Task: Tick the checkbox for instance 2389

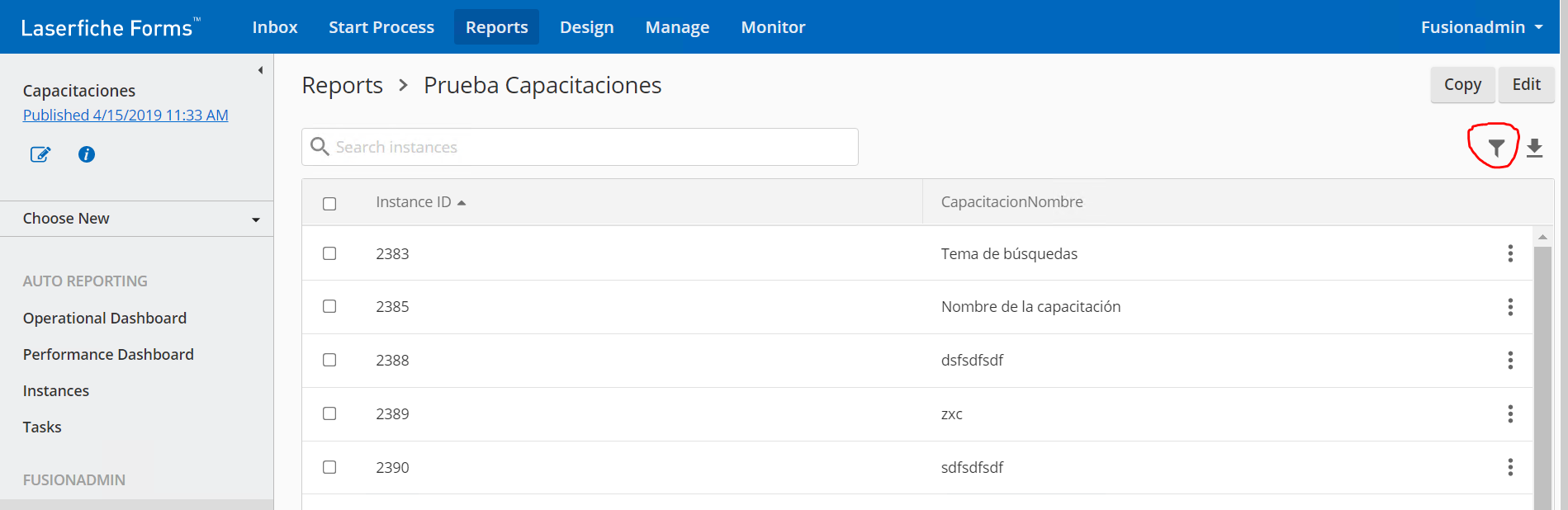Action: [329, 413]
